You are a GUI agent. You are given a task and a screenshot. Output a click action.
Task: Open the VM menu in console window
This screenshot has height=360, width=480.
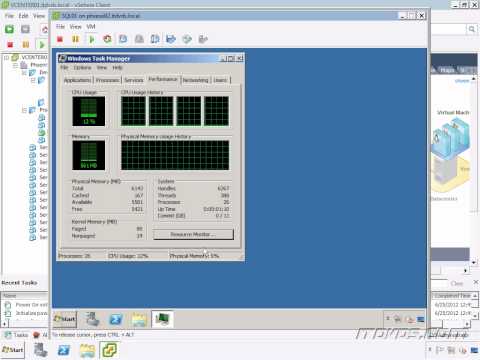[91, 27]
